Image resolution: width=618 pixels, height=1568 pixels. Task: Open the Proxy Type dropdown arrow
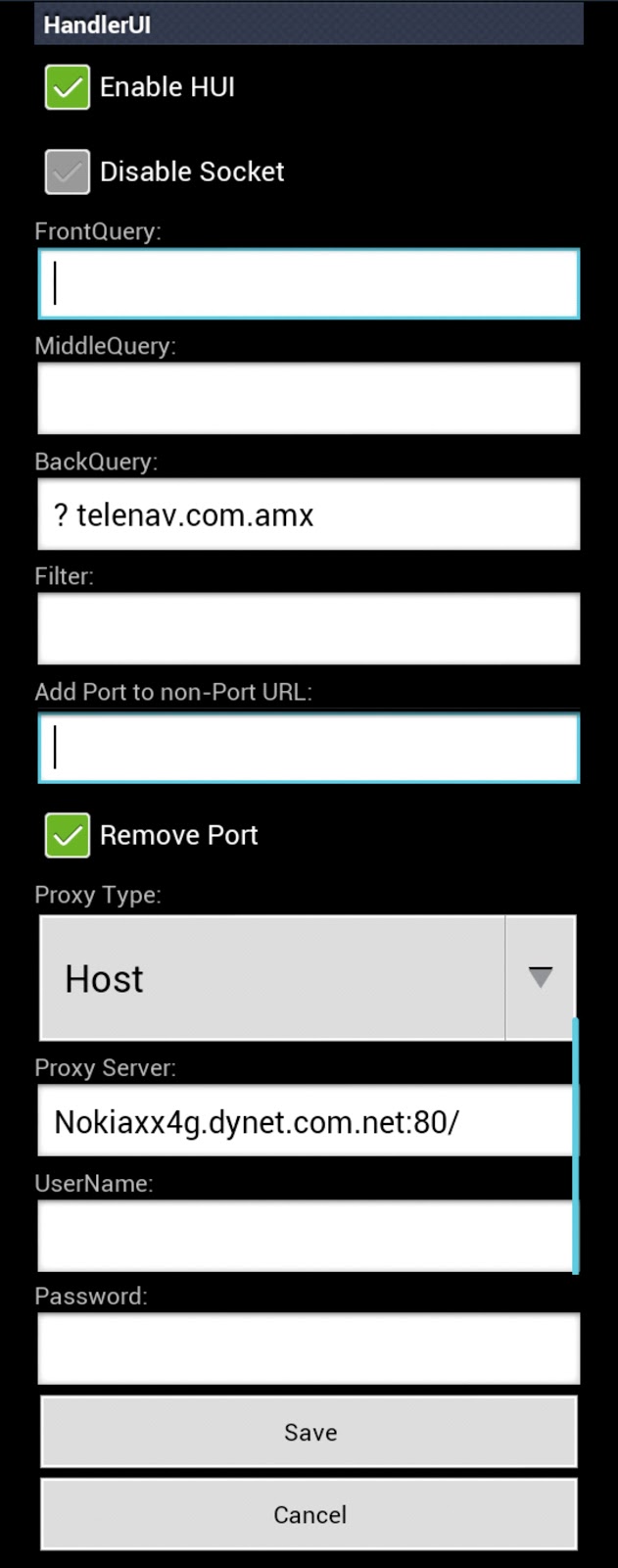(x=540, y=977)
